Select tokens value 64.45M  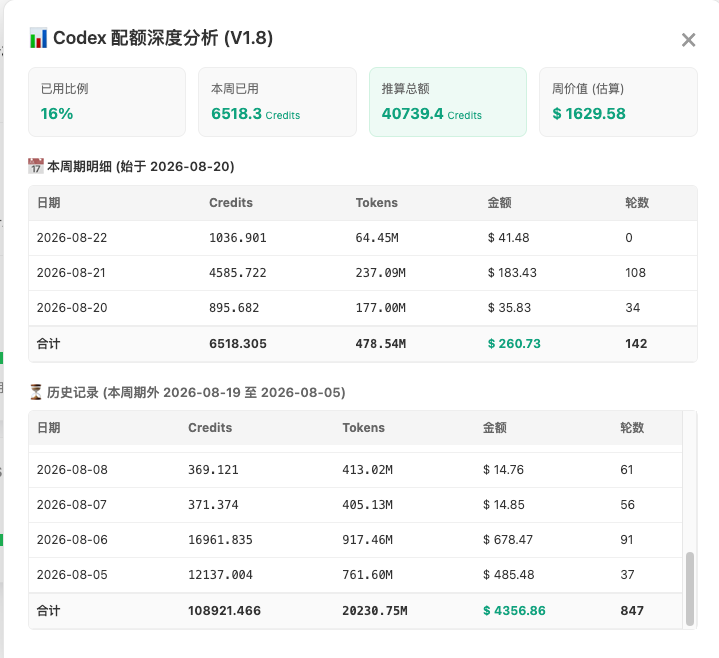pyautogui.click(x=377, y=238)
